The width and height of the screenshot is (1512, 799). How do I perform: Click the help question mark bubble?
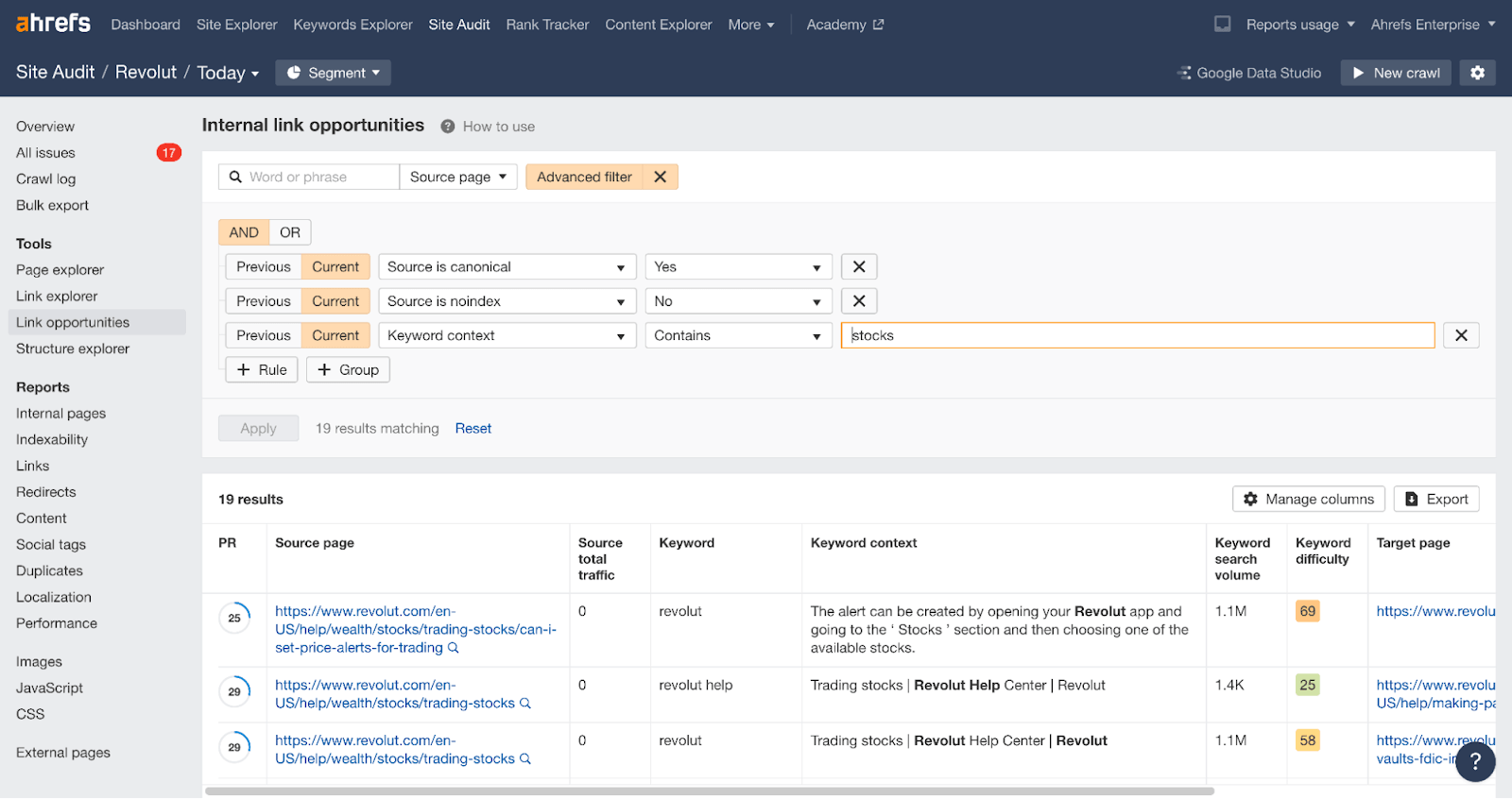coord(1474,761)
